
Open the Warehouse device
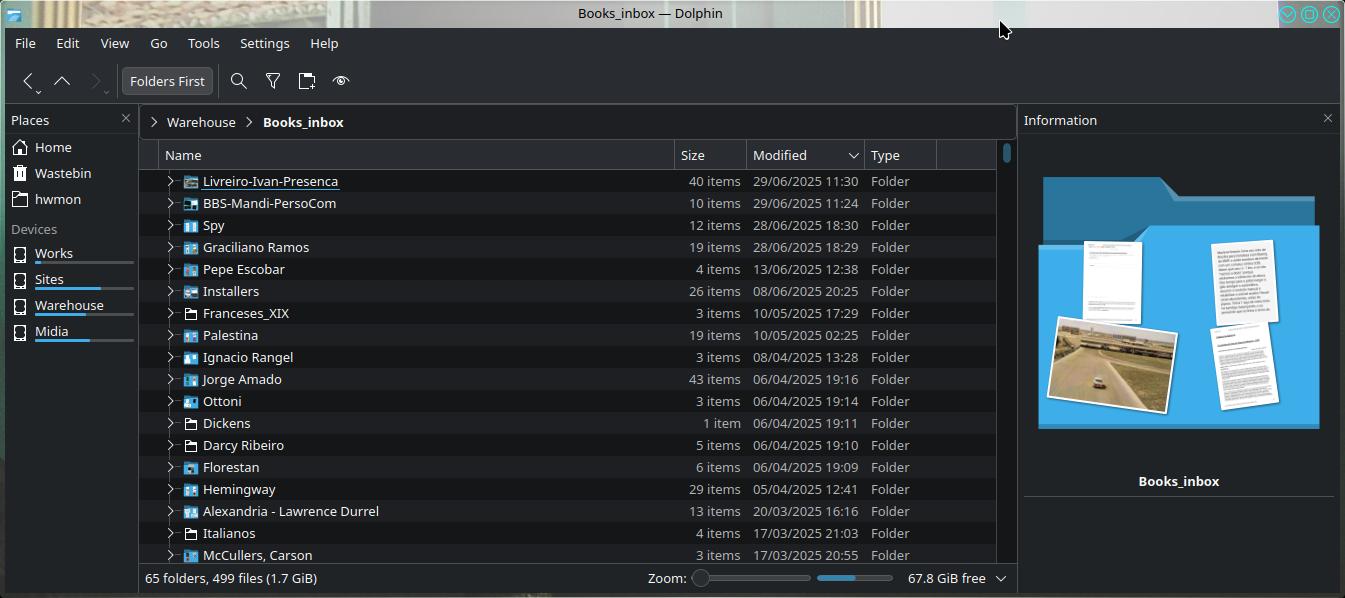pyautogui.click(x=71, y=306)
